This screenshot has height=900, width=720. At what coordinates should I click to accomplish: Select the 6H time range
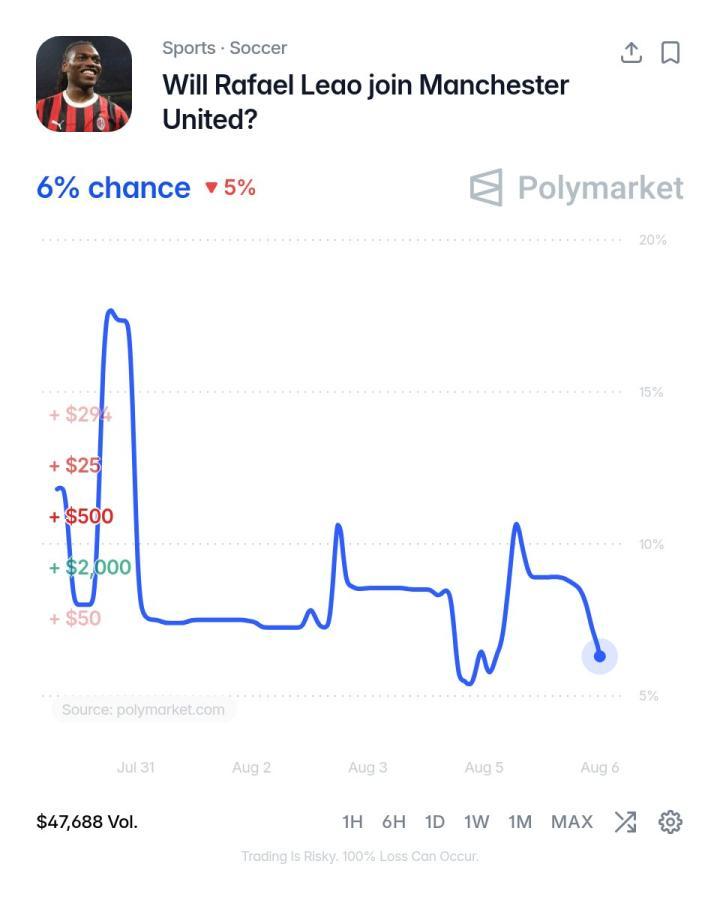pos(394,822)
